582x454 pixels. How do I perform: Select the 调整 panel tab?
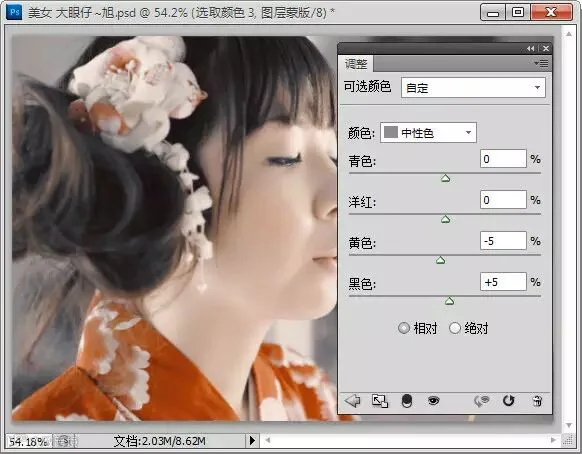click(x=356, y=64)
